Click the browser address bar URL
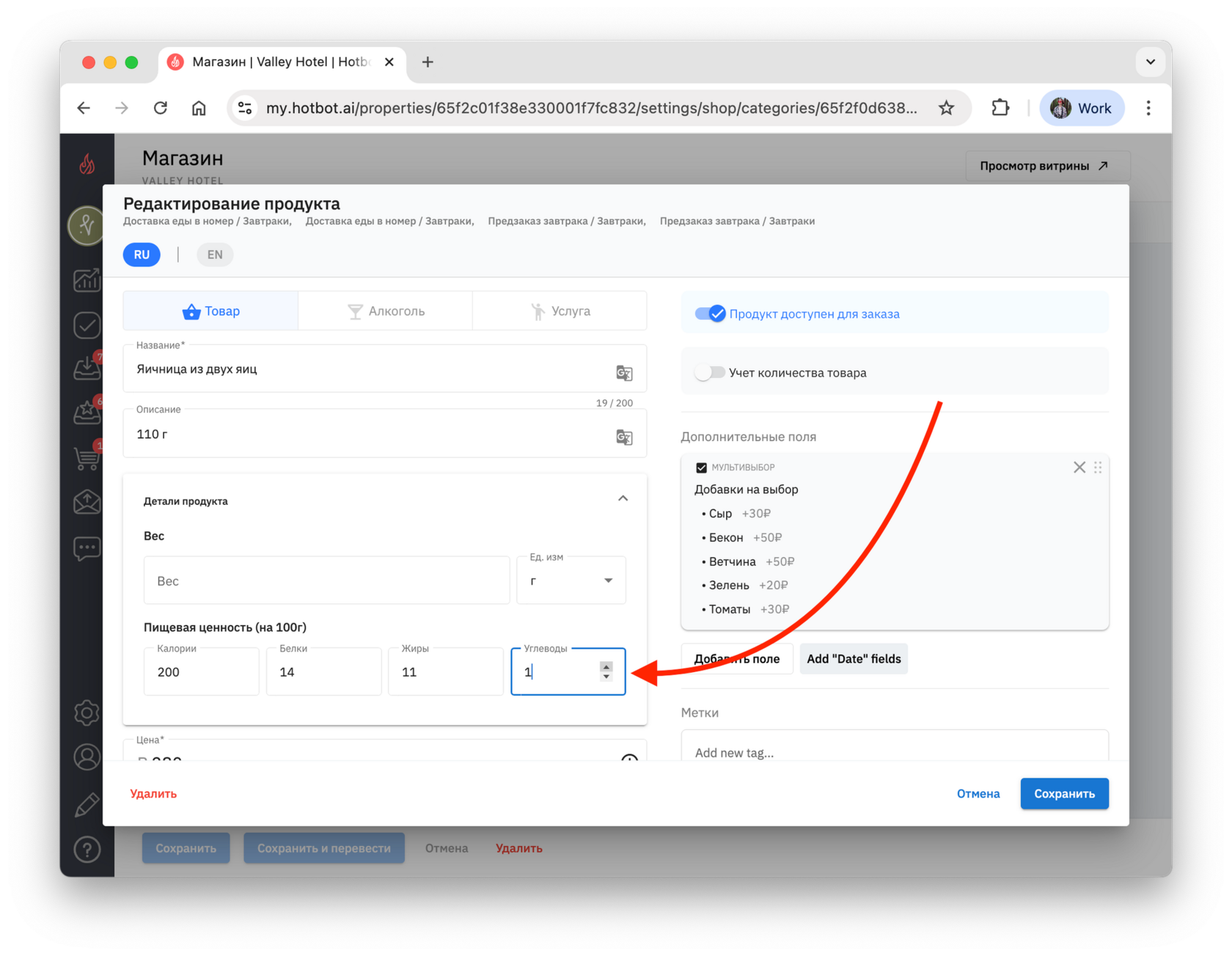The image size is (1232, 956). pyautogui.click(x=591, y=108)
